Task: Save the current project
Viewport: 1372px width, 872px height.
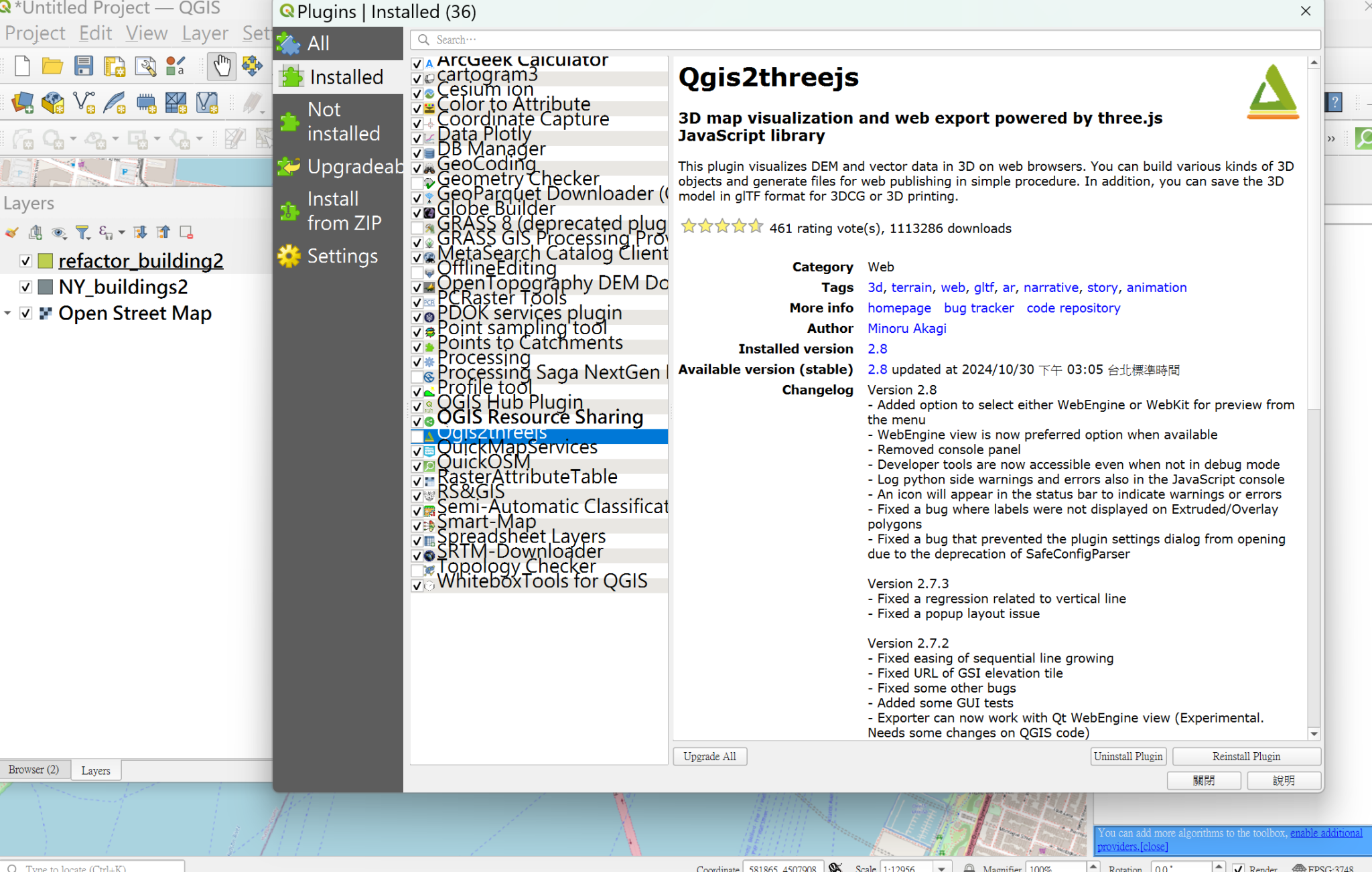Action: tap(83, 66)
